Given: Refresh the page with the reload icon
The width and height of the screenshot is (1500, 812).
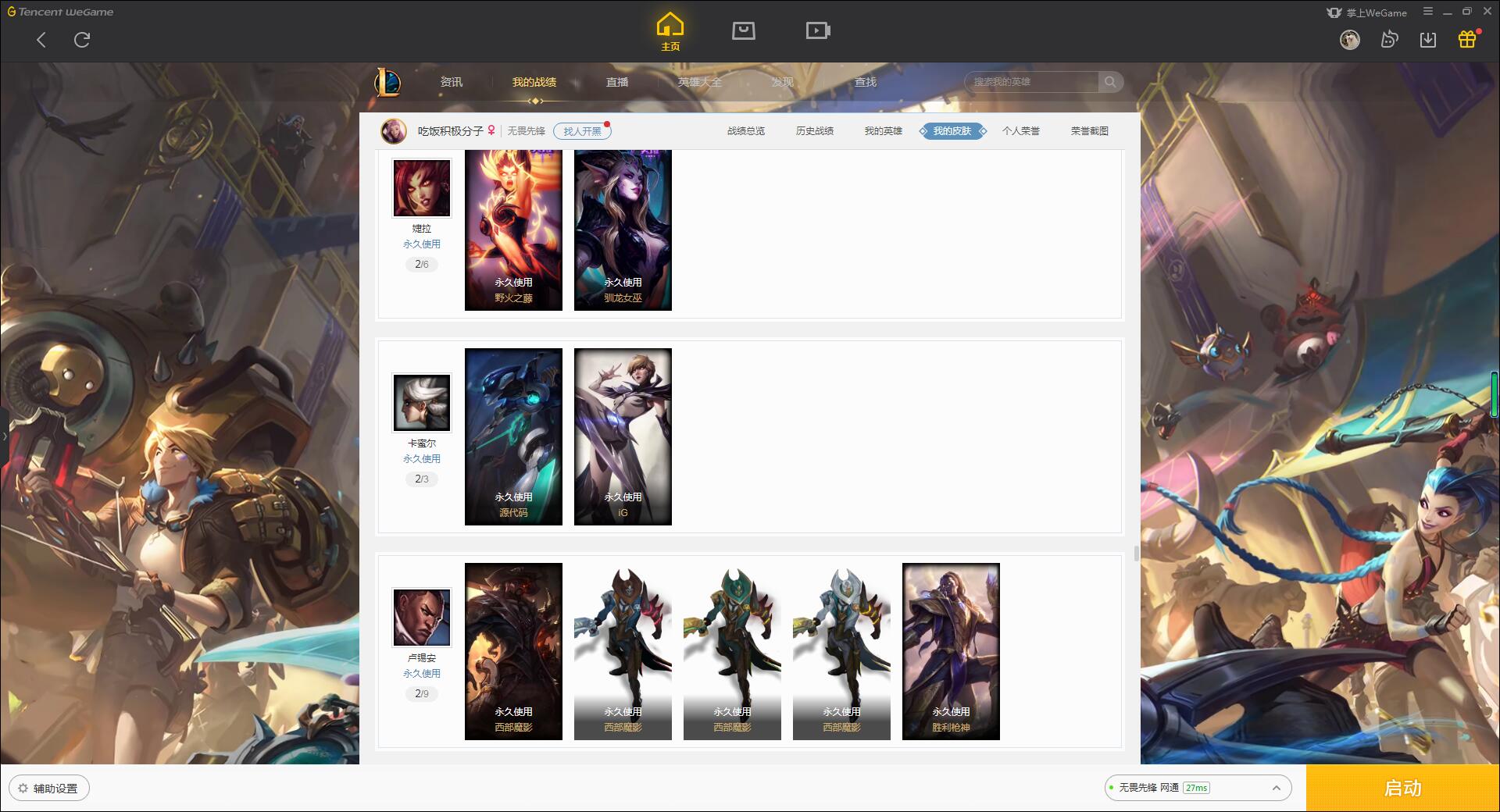Looking at the screenshot, I should [82, 40].
